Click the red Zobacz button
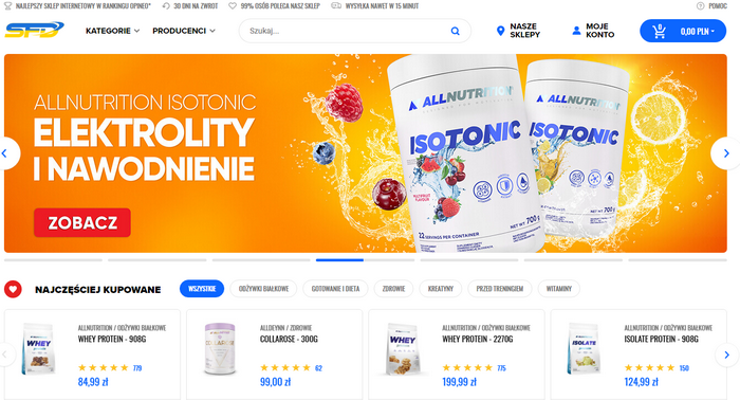740x400 pixels. click(82, 223)
